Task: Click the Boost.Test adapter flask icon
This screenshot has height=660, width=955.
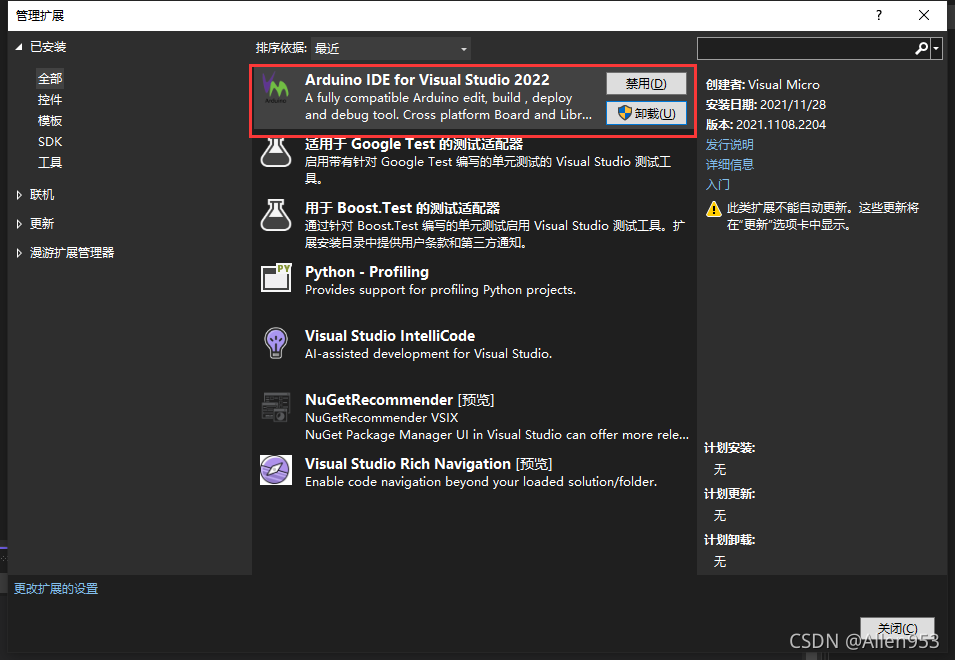Action: (x=276, y=216)
